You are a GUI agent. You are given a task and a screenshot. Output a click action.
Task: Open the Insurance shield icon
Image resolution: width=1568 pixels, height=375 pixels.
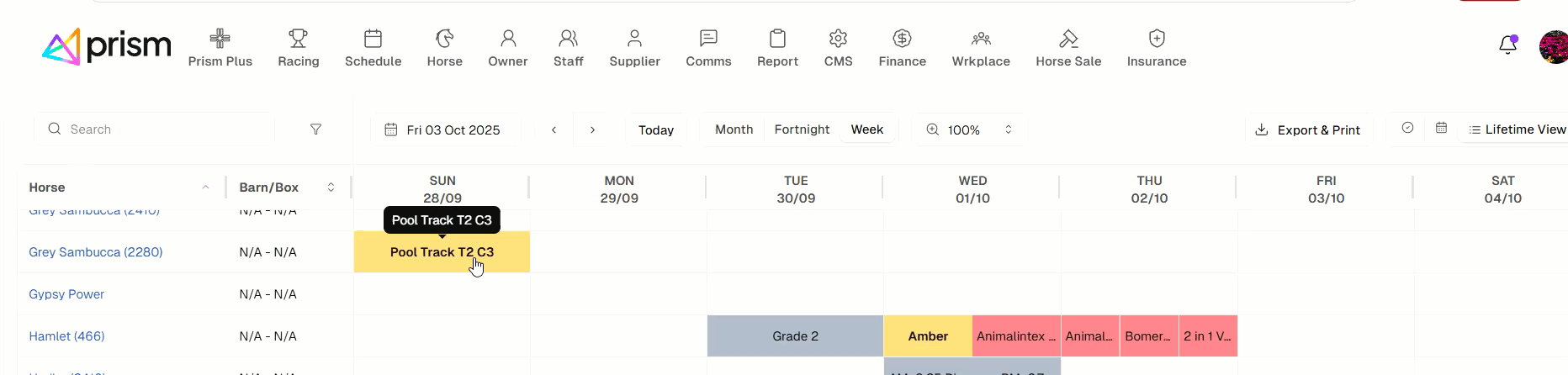pos(1157,39)
